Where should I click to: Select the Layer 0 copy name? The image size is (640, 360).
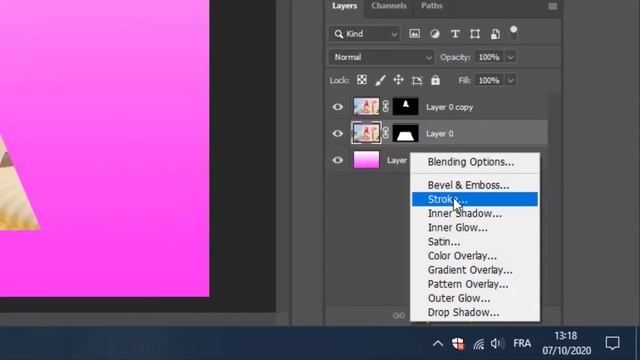click(x=449, y=107)
